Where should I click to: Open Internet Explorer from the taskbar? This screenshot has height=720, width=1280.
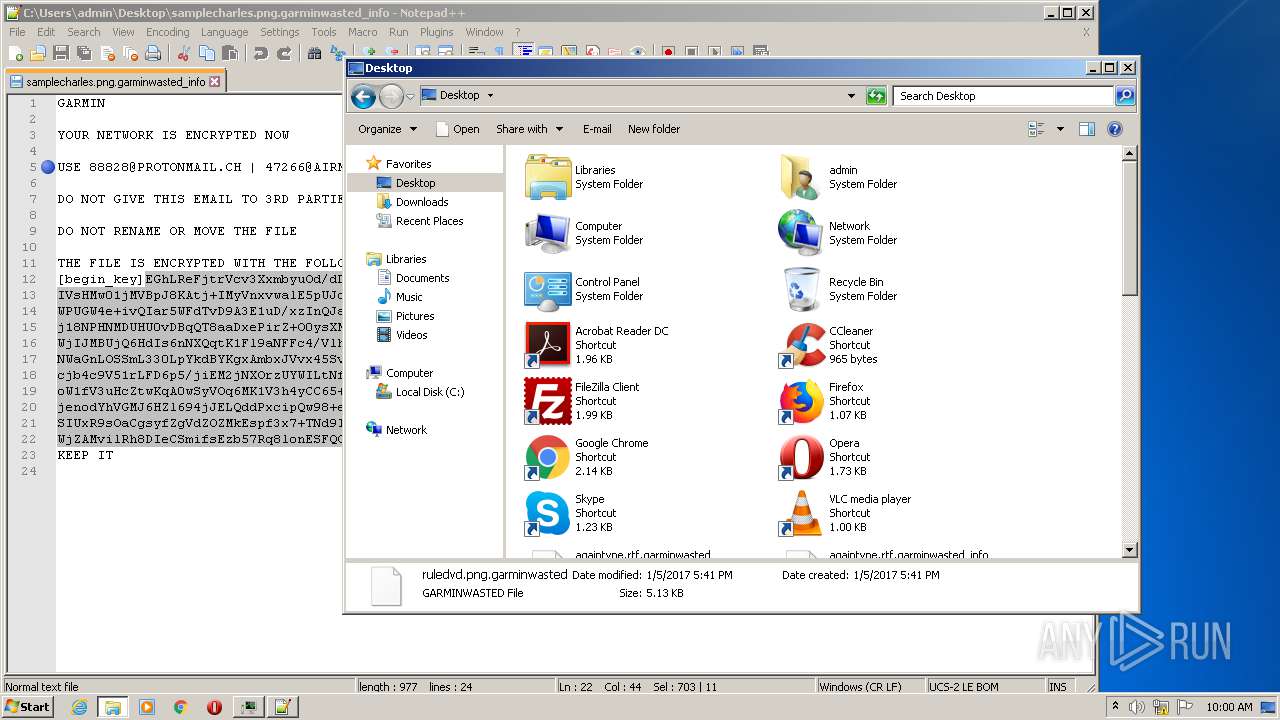coord(79,707)
